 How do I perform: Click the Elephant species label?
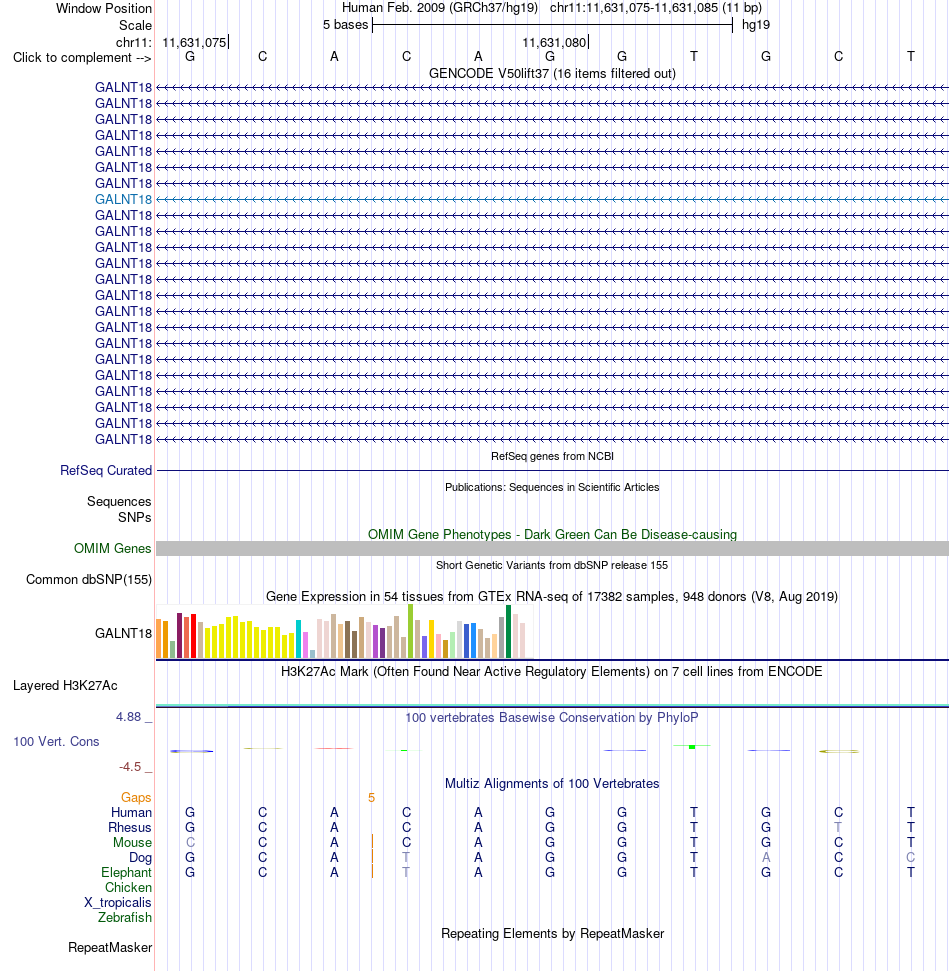pos(126,873)
